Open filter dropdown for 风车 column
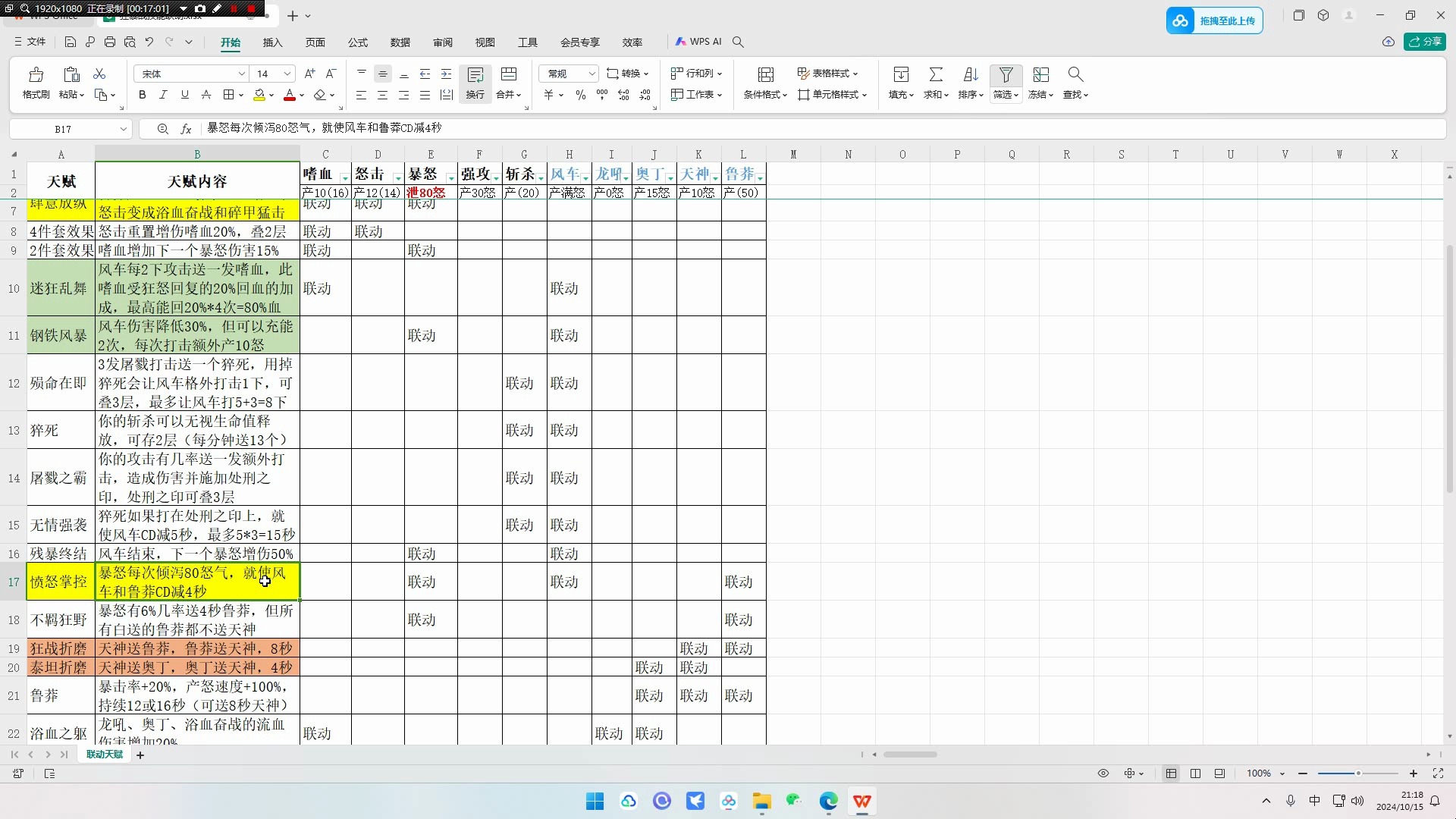This screenshot has width=1456, height=819. (585, 177)
